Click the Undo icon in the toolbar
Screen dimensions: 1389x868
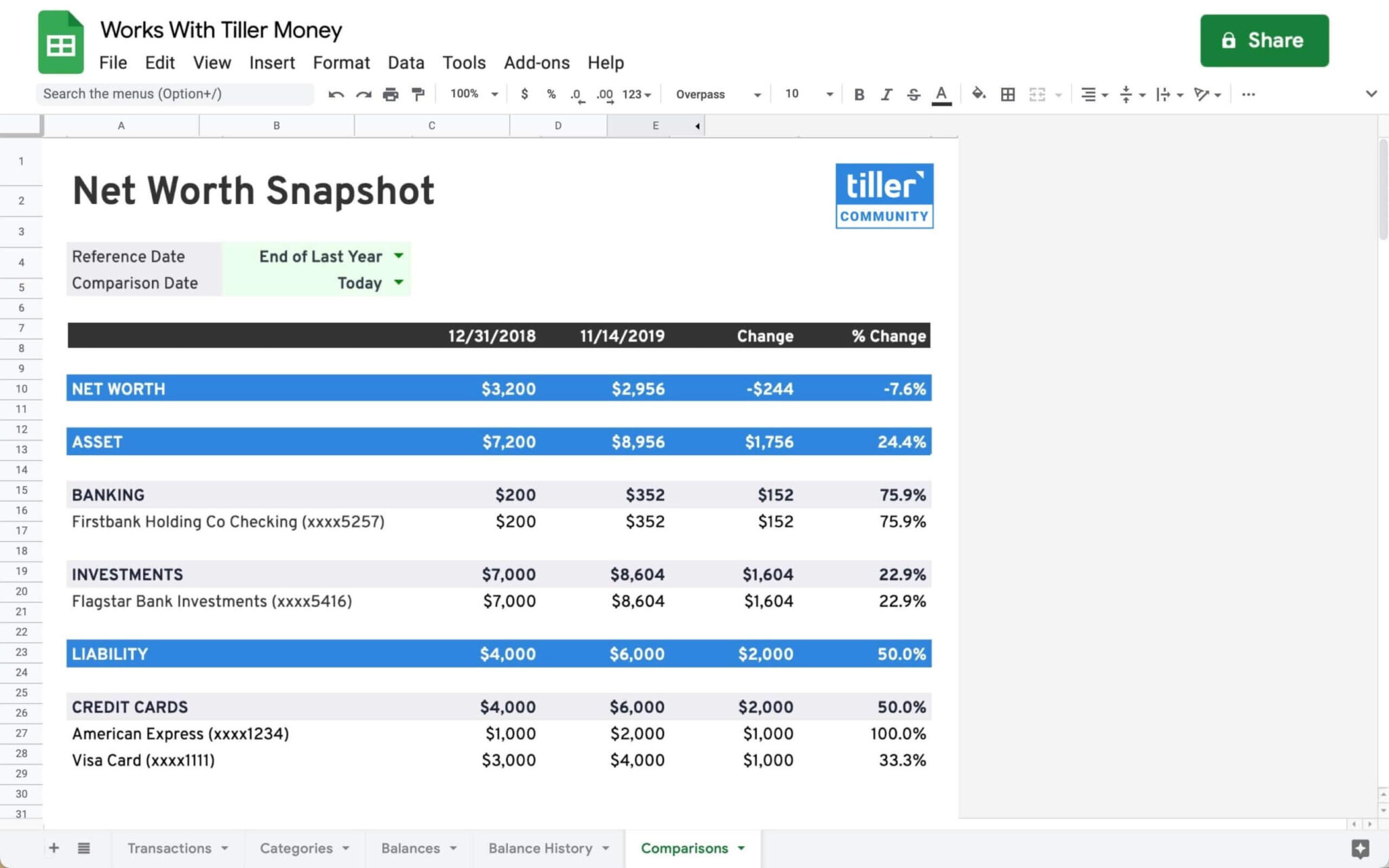(335, 94)
